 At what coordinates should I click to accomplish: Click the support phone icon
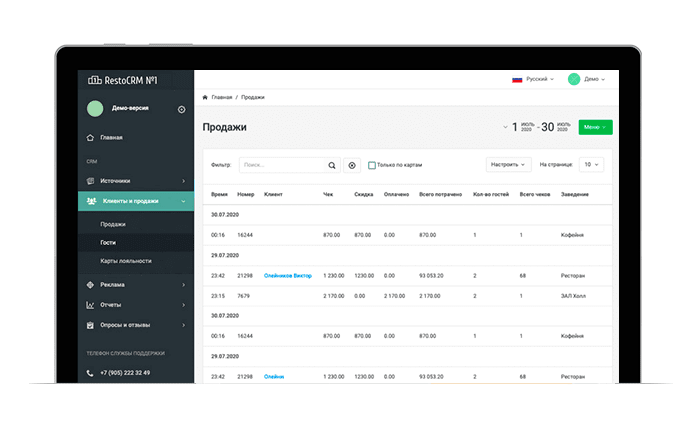pyautogui.click(x=91, y=372)
